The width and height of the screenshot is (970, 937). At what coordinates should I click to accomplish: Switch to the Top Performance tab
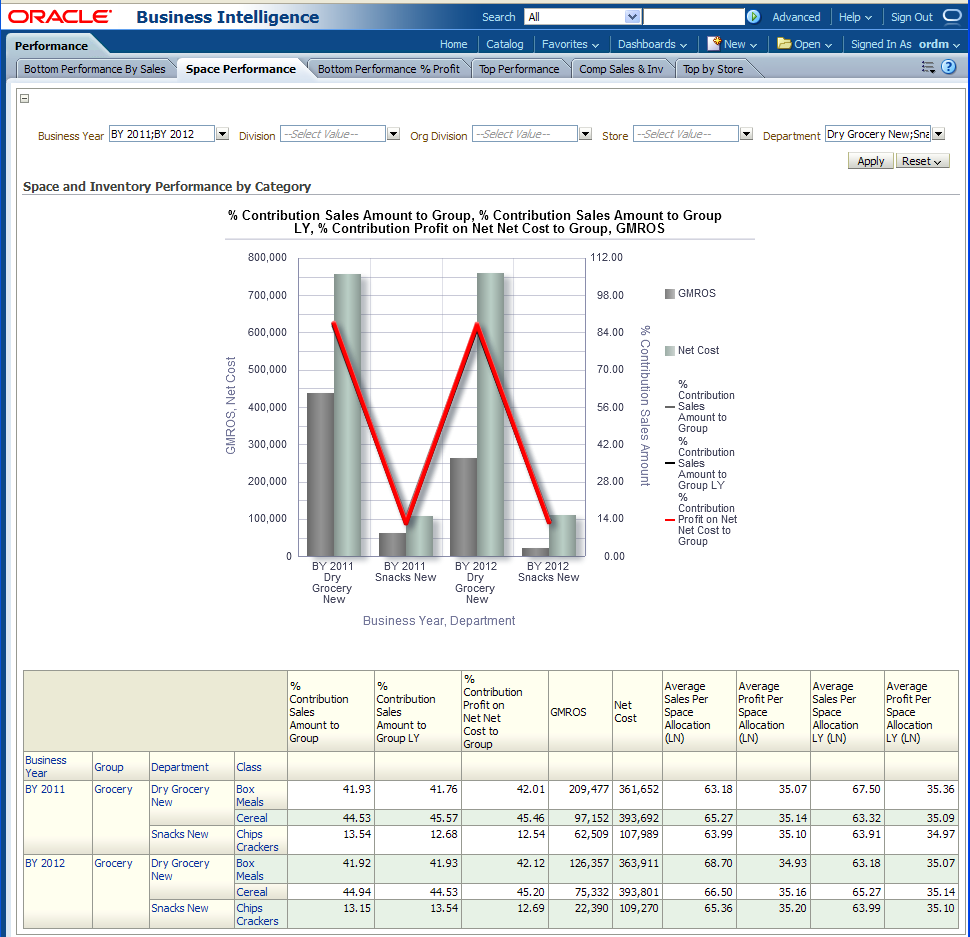[x=518, y=69]
